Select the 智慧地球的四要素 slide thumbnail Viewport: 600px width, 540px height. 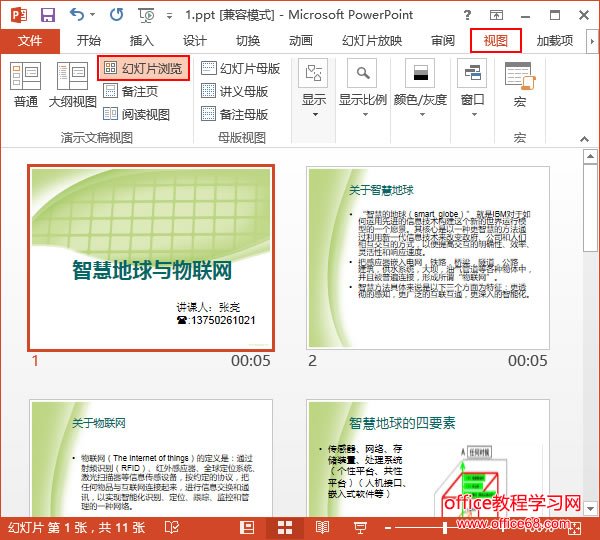pyautogui.click(x=428, y=458)
